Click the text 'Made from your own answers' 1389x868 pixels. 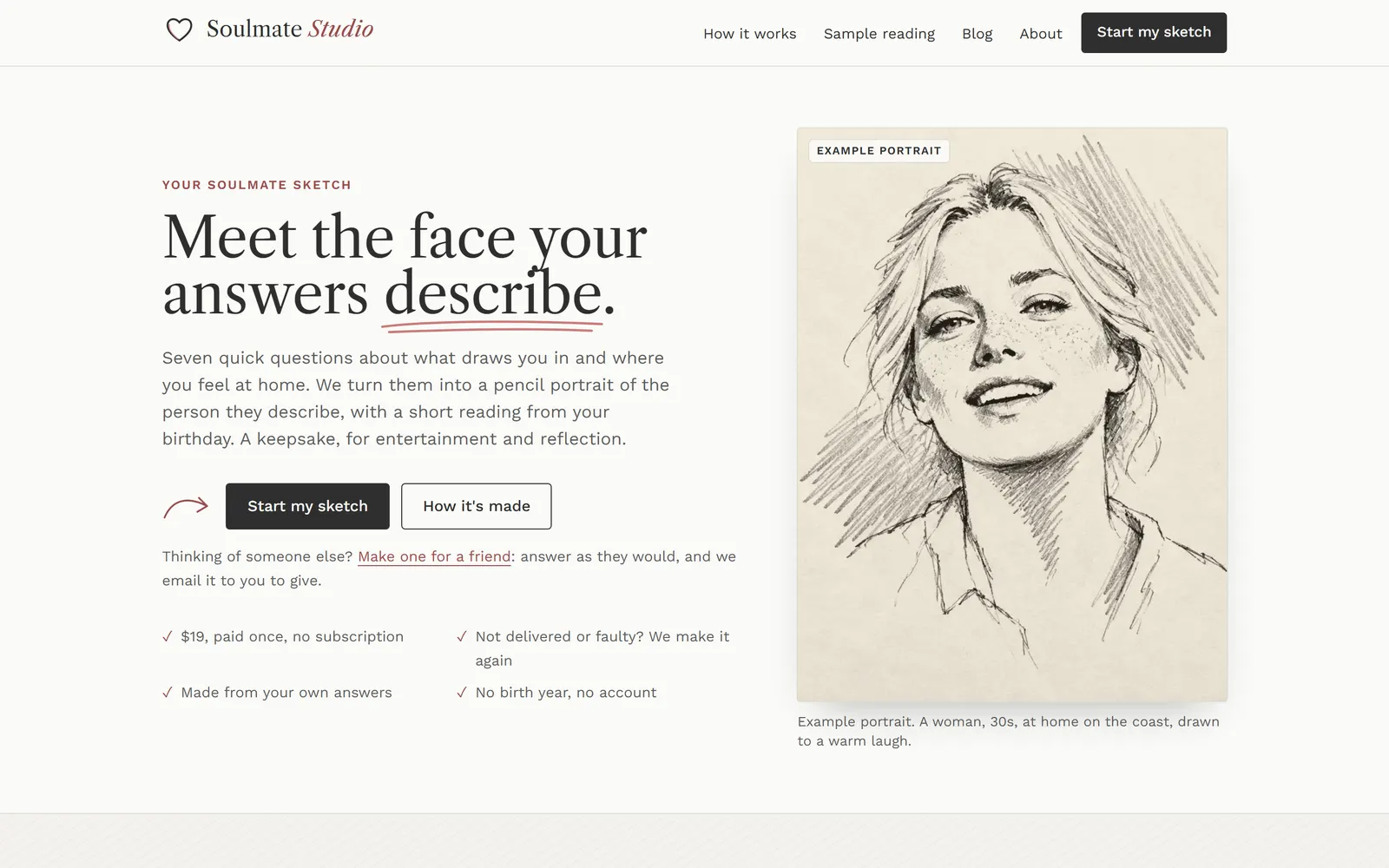pos(286,693)
